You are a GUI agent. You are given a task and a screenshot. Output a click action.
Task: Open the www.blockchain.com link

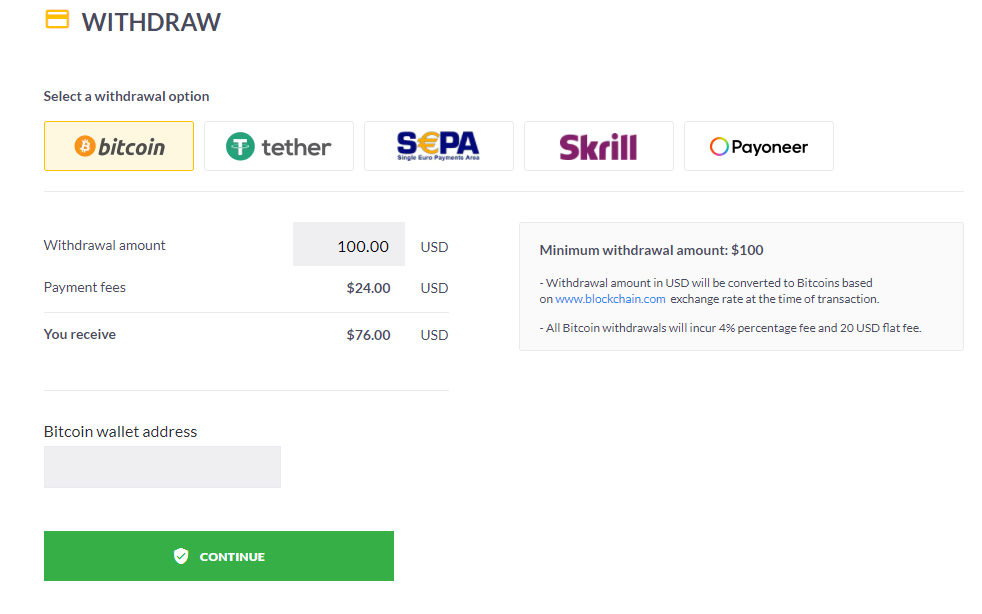click(610, 299)
